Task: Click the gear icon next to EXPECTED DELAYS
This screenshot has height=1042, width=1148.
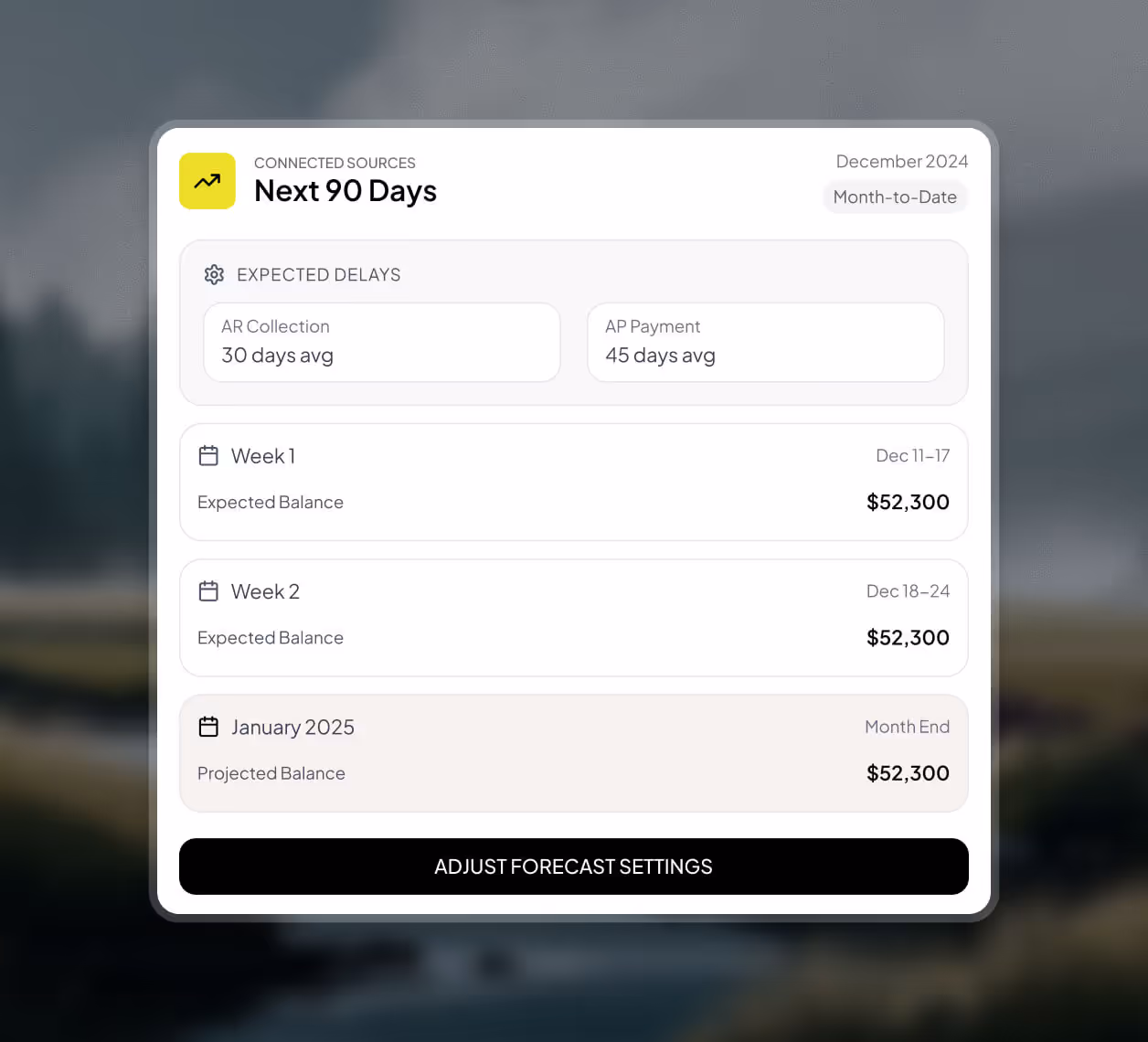Action: tap(213, 274)
